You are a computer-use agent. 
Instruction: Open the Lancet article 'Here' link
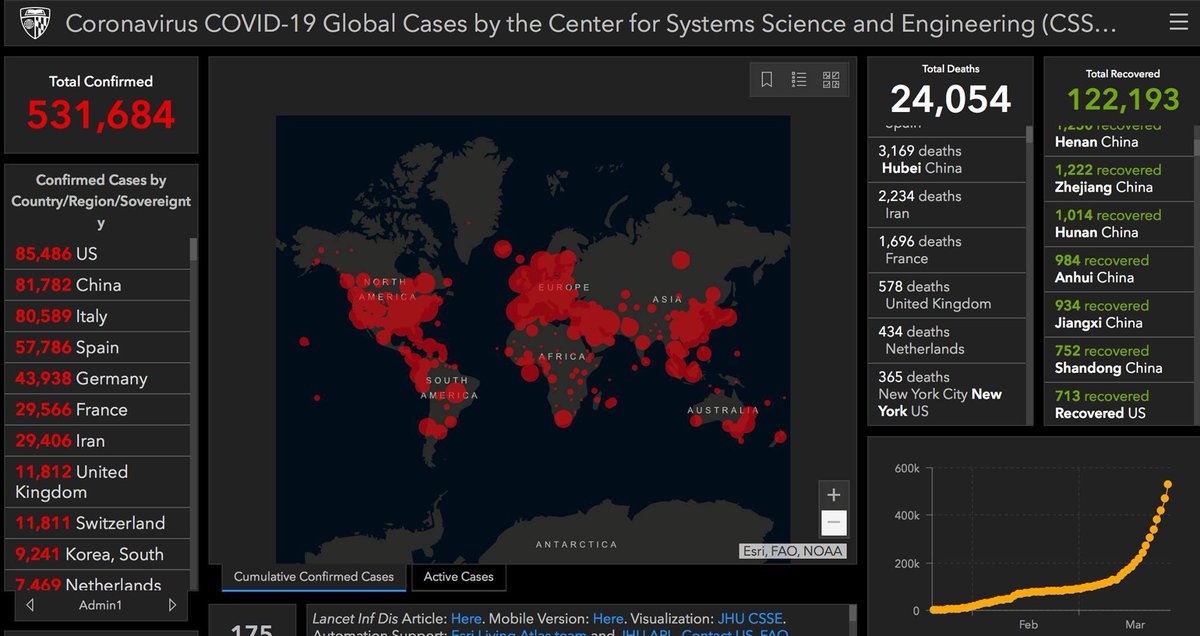[465, 619]
